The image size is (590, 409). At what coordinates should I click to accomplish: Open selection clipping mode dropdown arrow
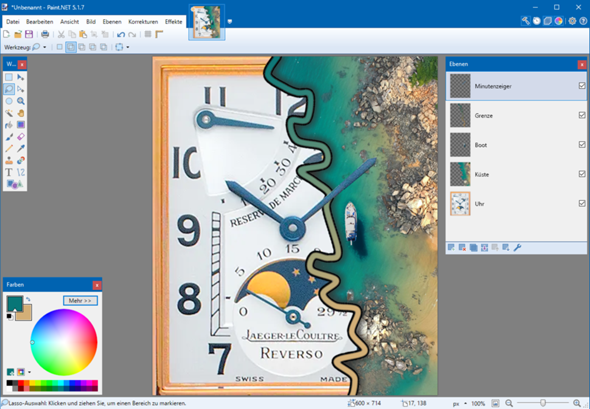128,47
